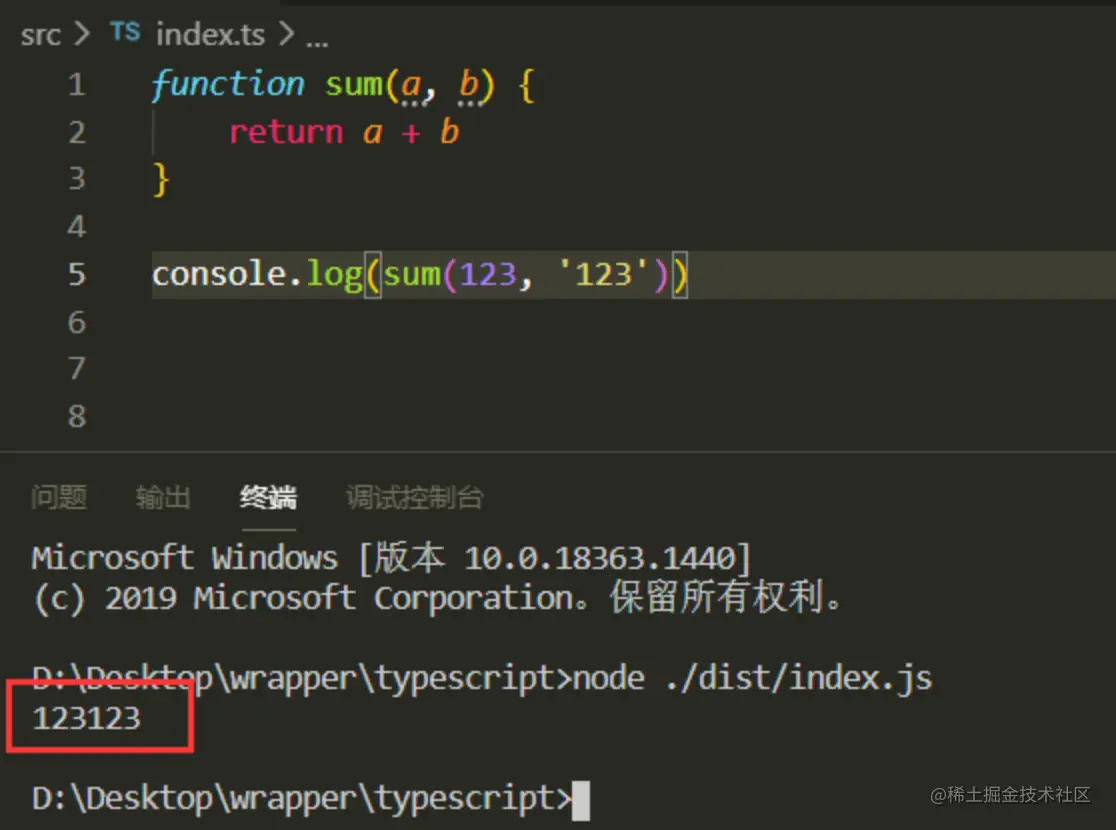Click line number 8 in the gutter
The height and width of the screenshot is (830, 1116).
tap(77, 416)
